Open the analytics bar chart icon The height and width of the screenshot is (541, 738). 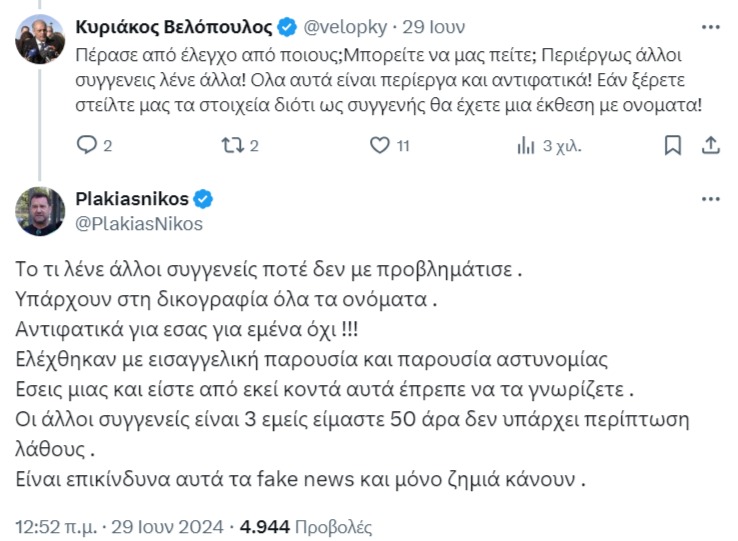pos(526,146)
